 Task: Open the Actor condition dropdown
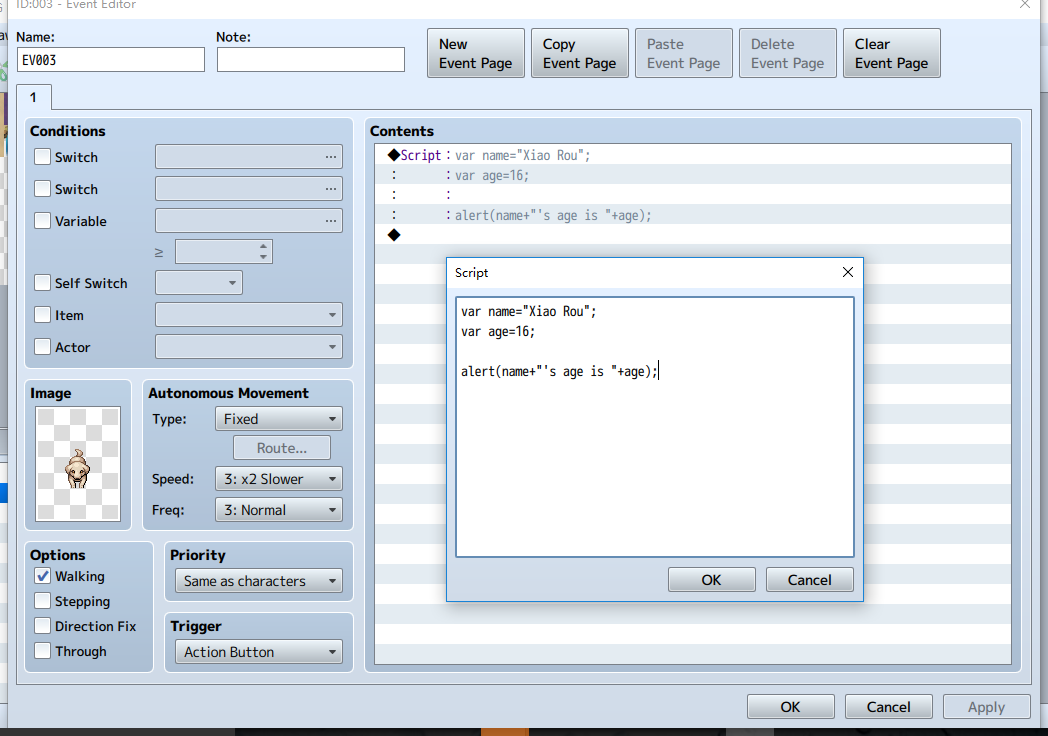point(249,347)
